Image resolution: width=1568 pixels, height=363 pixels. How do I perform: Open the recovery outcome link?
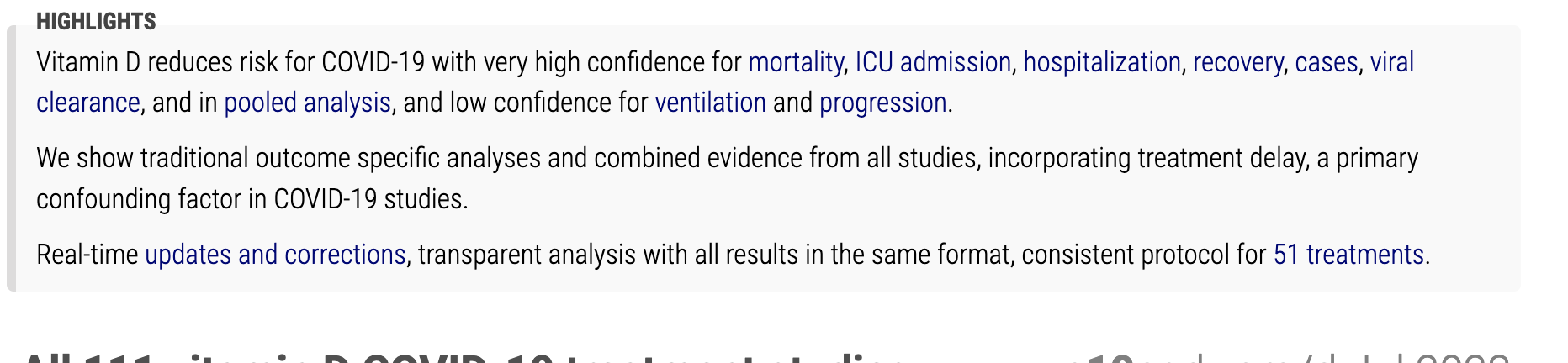1238,62
